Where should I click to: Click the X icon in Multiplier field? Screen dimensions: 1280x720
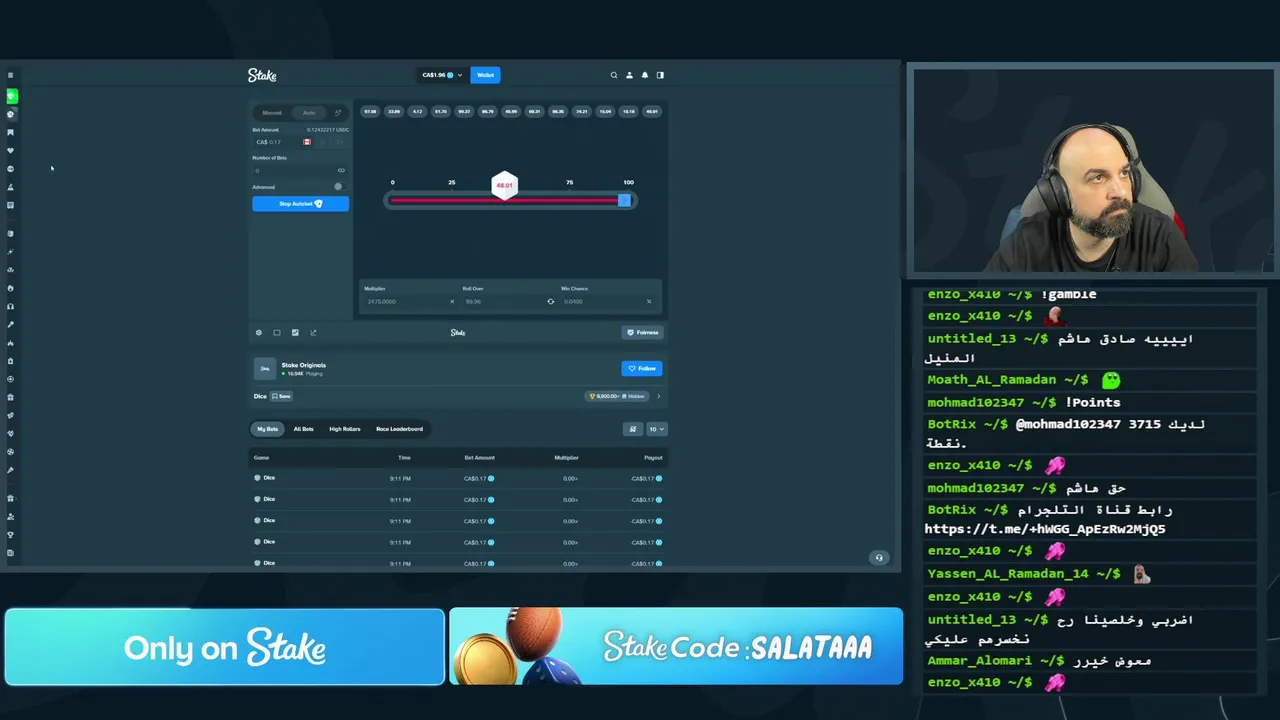coord(452,301)
